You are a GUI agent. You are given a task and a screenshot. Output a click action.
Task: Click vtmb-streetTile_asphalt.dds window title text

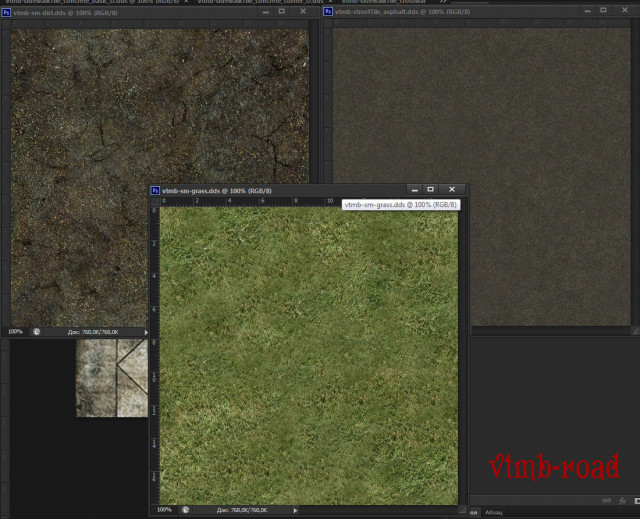402,12
